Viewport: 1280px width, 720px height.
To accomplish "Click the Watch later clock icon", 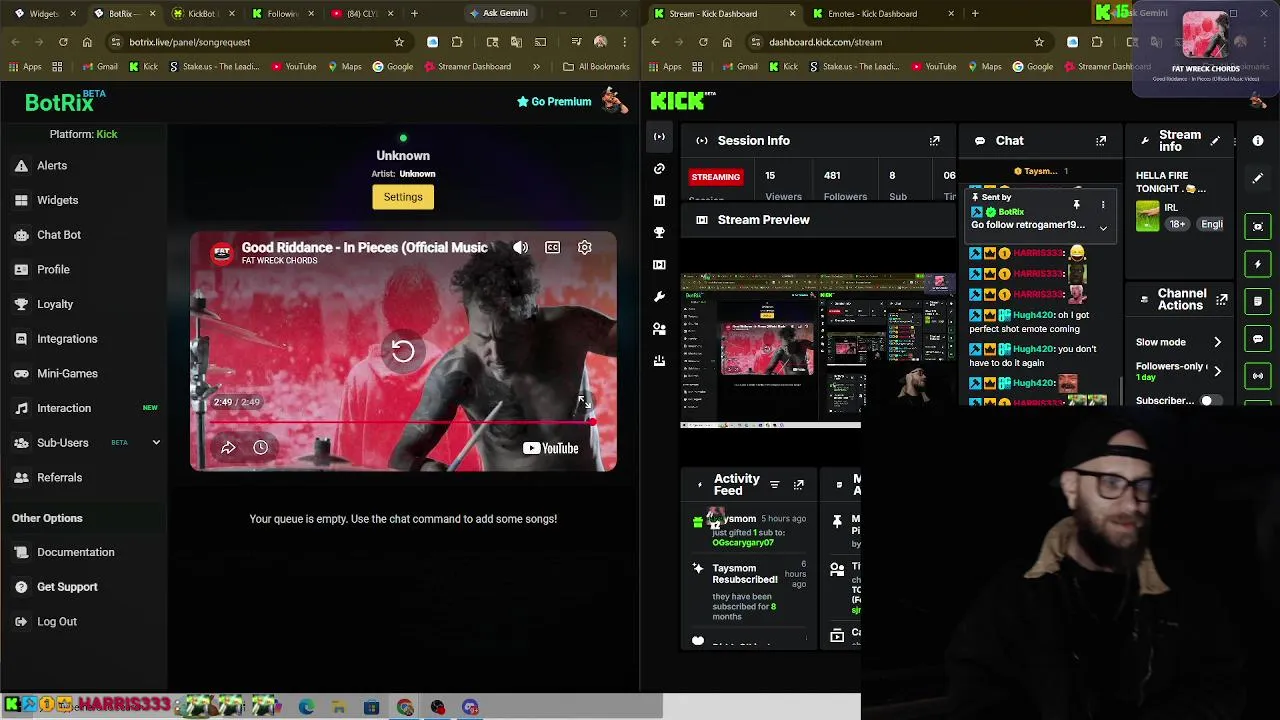I will coord(260,447).
